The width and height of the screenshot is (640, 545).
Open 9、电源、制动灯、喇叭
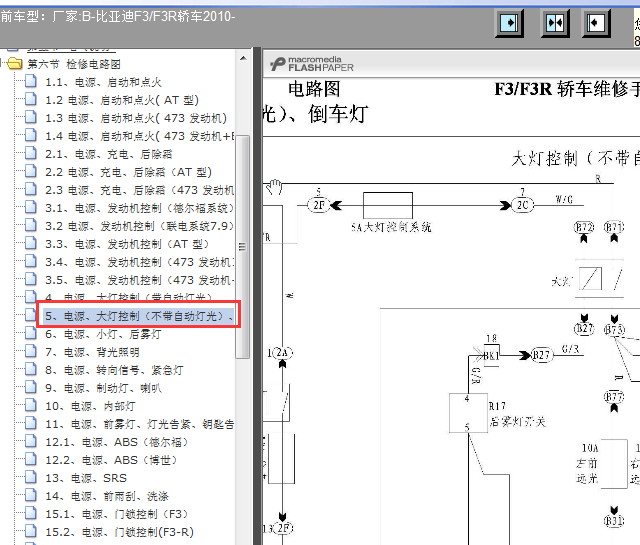click(103, 388)
